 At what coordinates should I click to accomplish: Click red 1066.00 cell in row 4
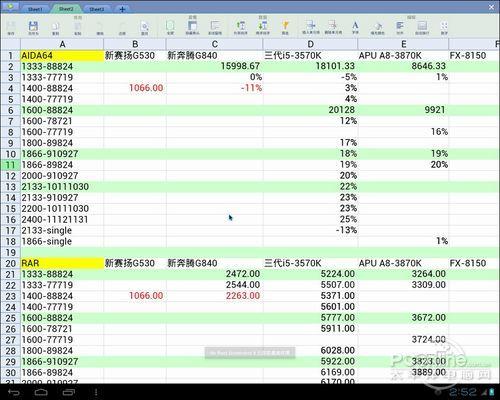coord(135,88)
